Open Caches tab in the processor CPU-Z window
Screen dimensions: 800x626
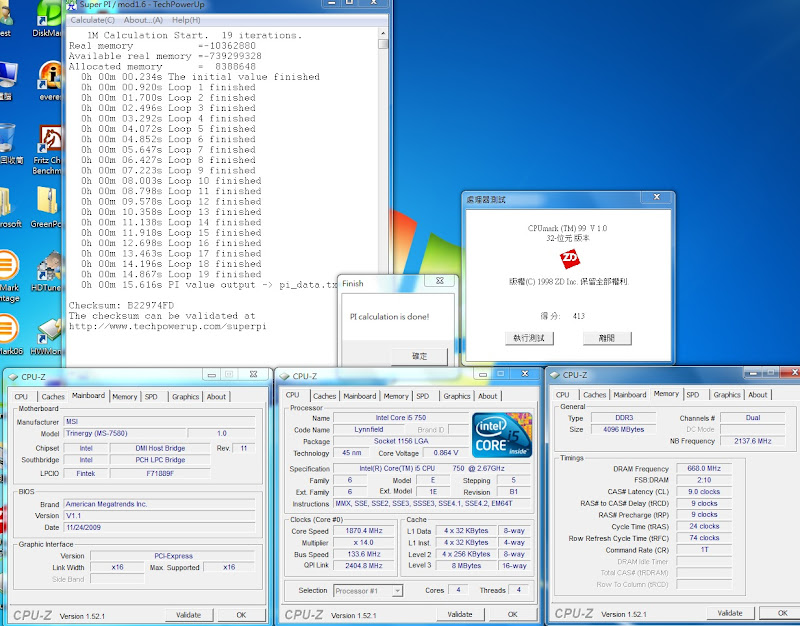click(324, 396)
